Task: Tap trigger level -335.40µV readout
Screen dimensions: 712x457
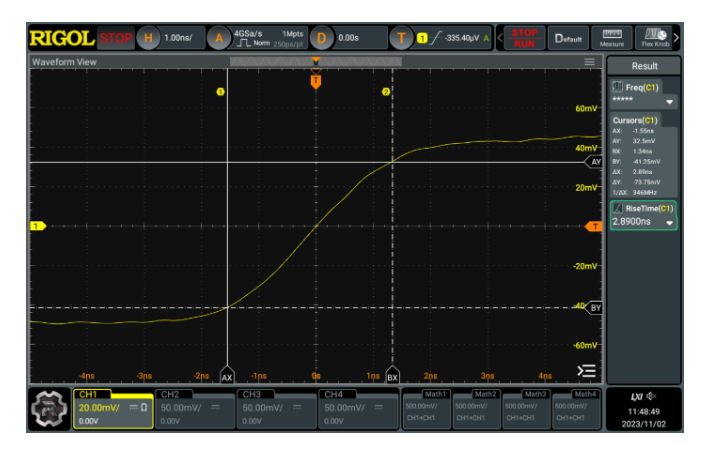Action: tap(461, 38)
